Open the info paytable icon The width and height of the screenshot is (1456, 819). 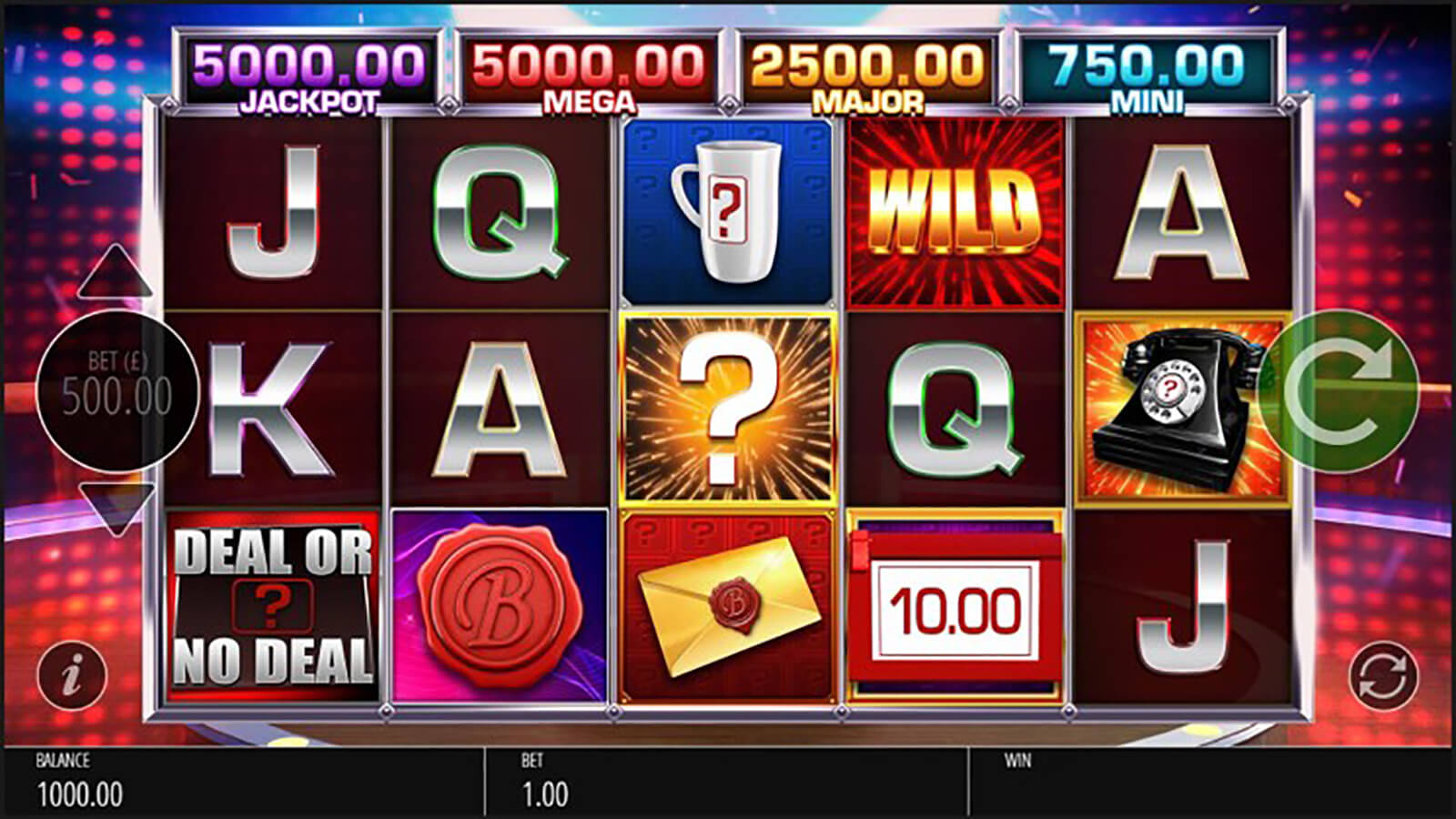click(72, 676)
